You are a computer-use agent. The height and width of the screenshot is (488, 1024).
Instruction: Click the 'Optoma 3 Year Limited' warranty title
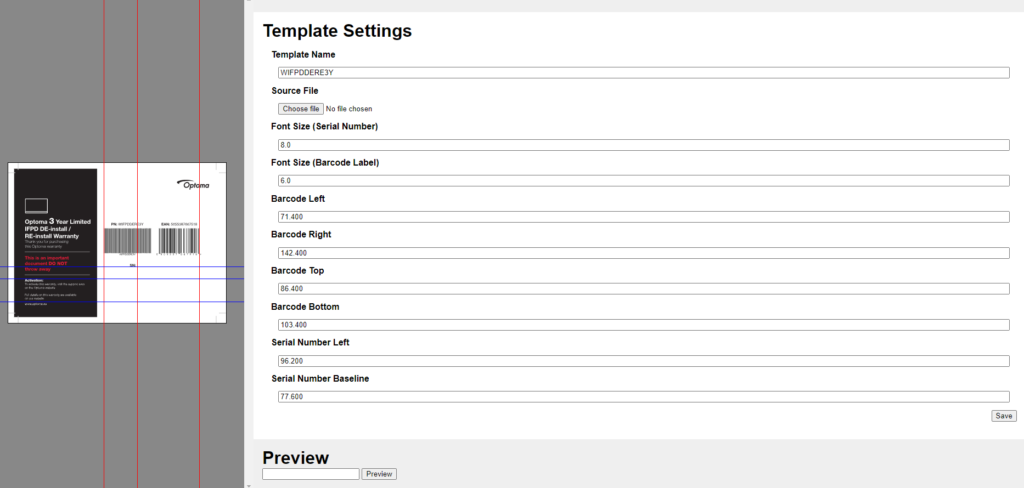(x=58, y=223)
